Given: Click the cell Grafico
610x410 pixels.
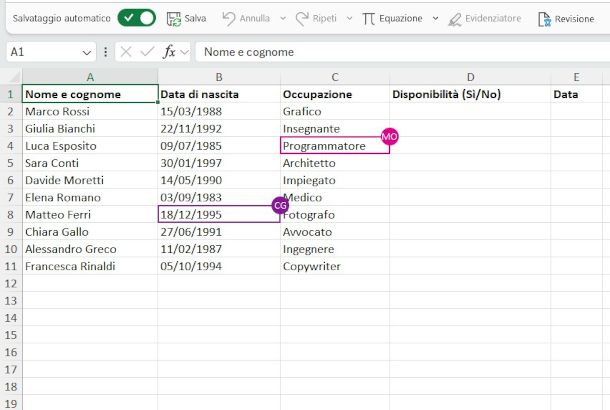Looking at the screenshot, I should pyautogui.click(x=335, y=111).
